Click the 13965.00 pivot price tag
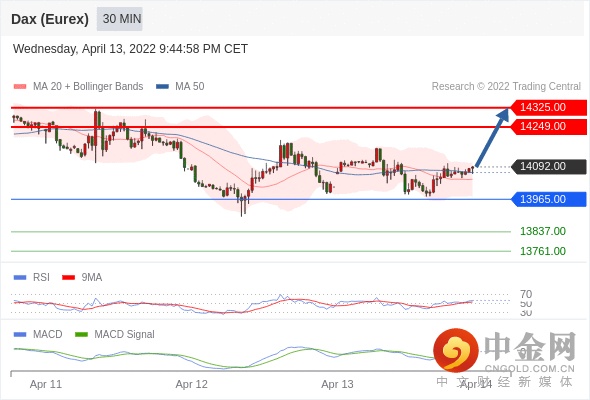The width and height of the screenshot is (590, 400). pyautogui.click(x=549, y=199)
